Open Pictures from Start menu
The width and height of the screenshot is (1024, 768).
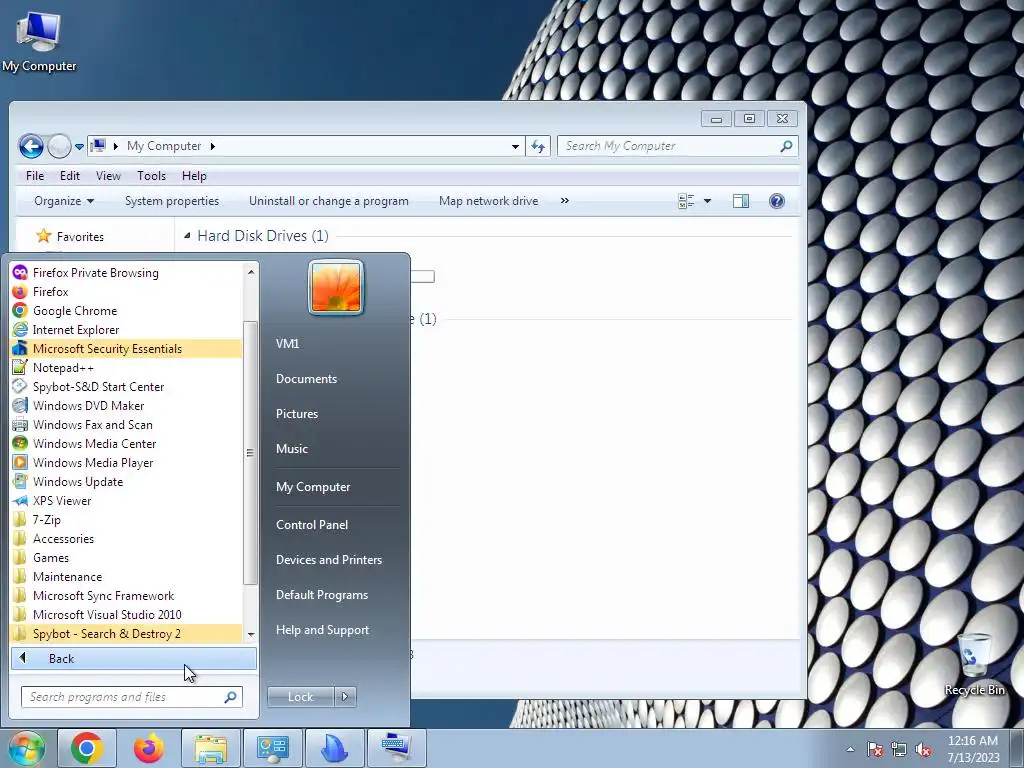click(x=296, y=414)
